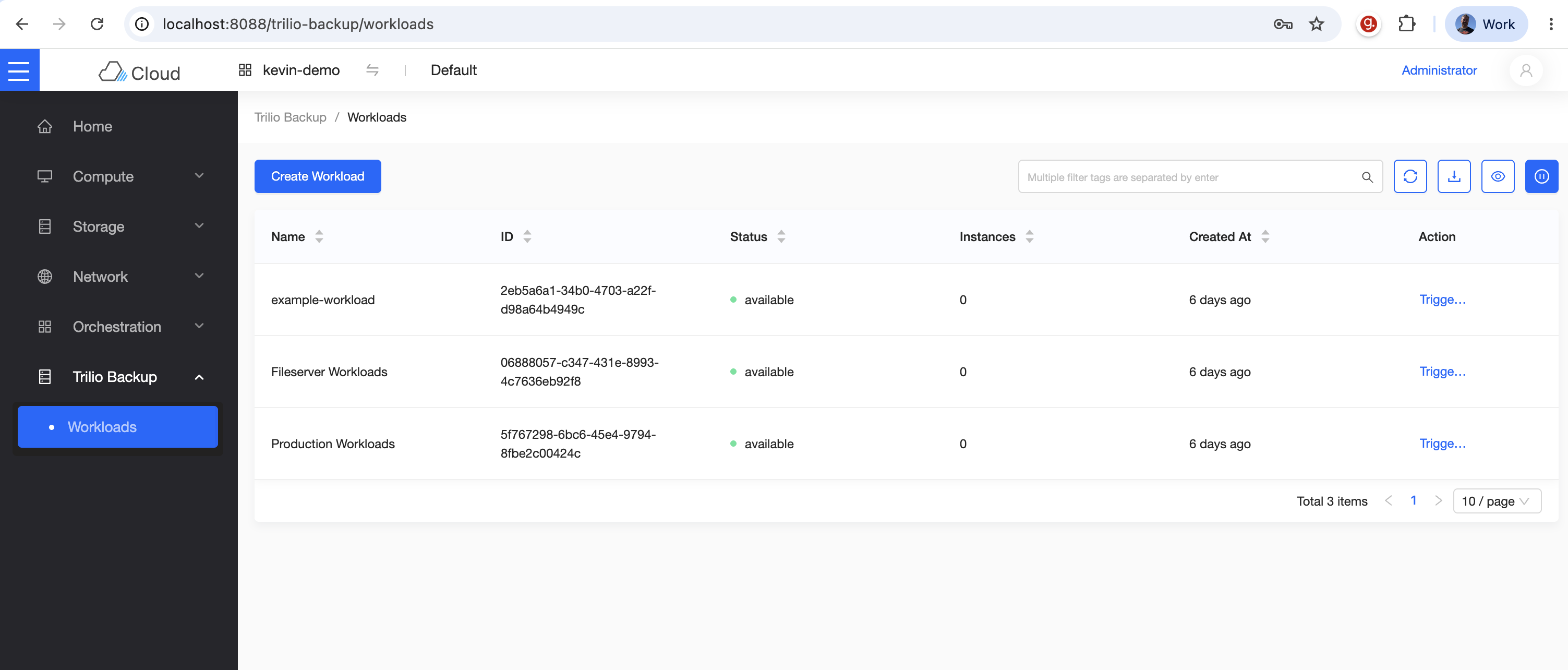Expand the Compute menu chevron
The image size is (1568, 670).
199,176
